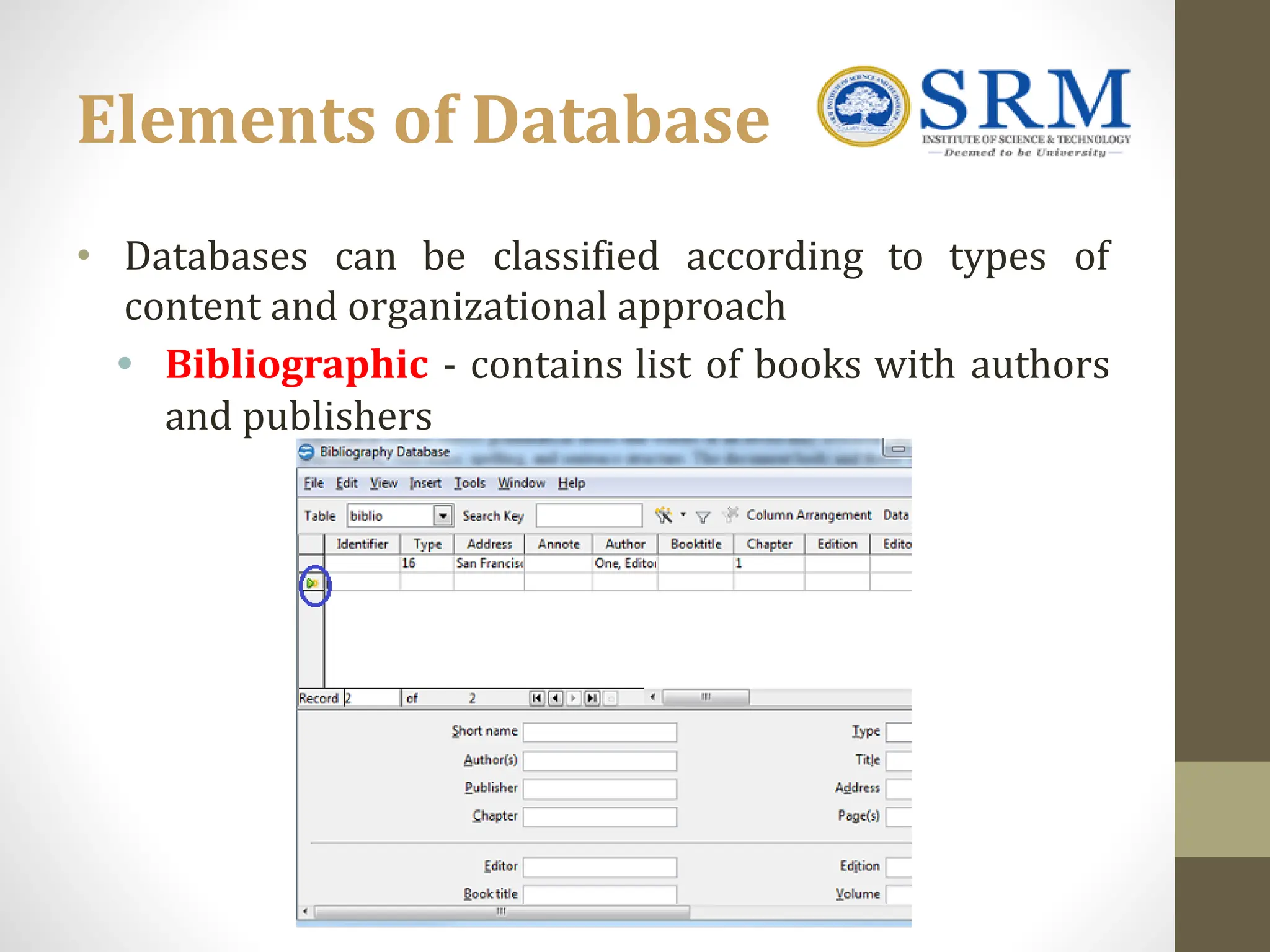Select the San Francisco address cell
The image size is (1270, 952).
[x=489, y=563]
